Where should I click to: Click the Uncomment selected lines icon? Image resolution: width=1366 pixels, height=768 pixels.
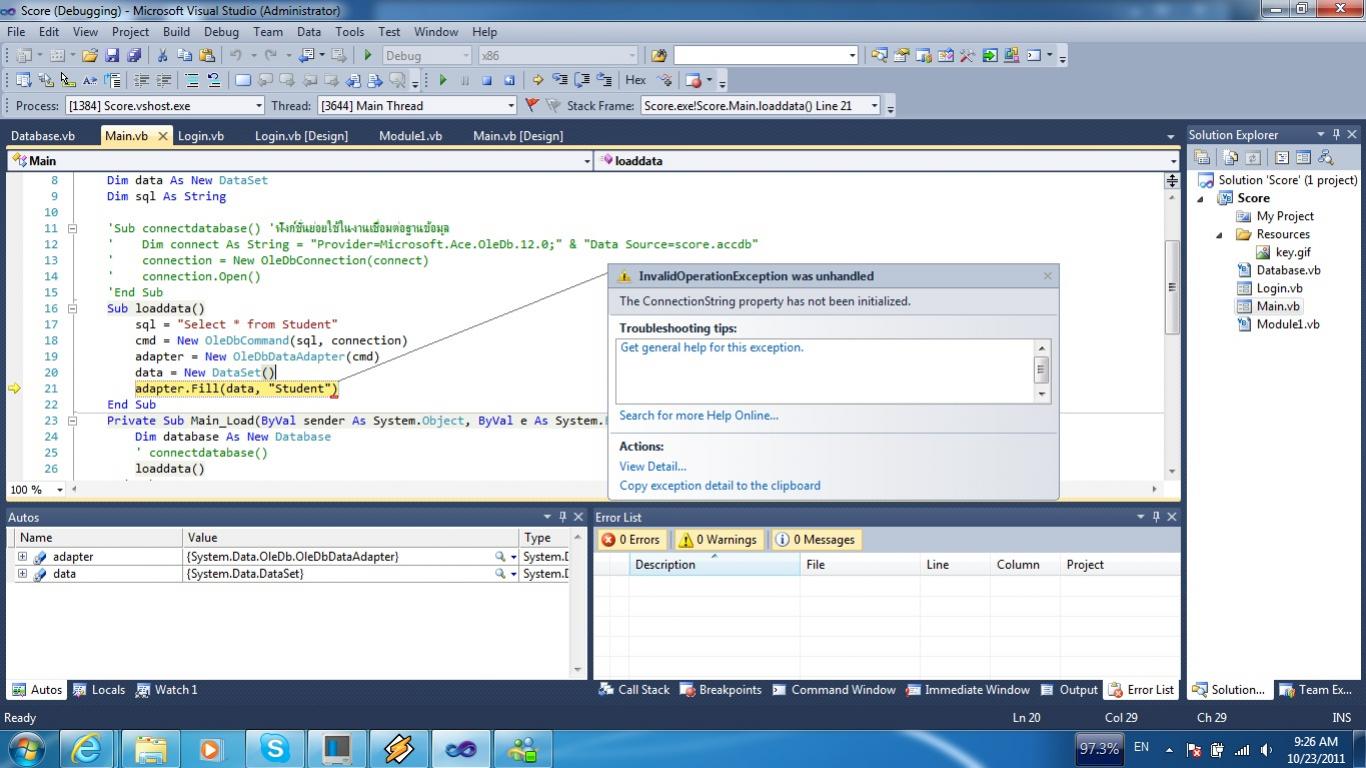pyautogui.click(x=213, y=80)
